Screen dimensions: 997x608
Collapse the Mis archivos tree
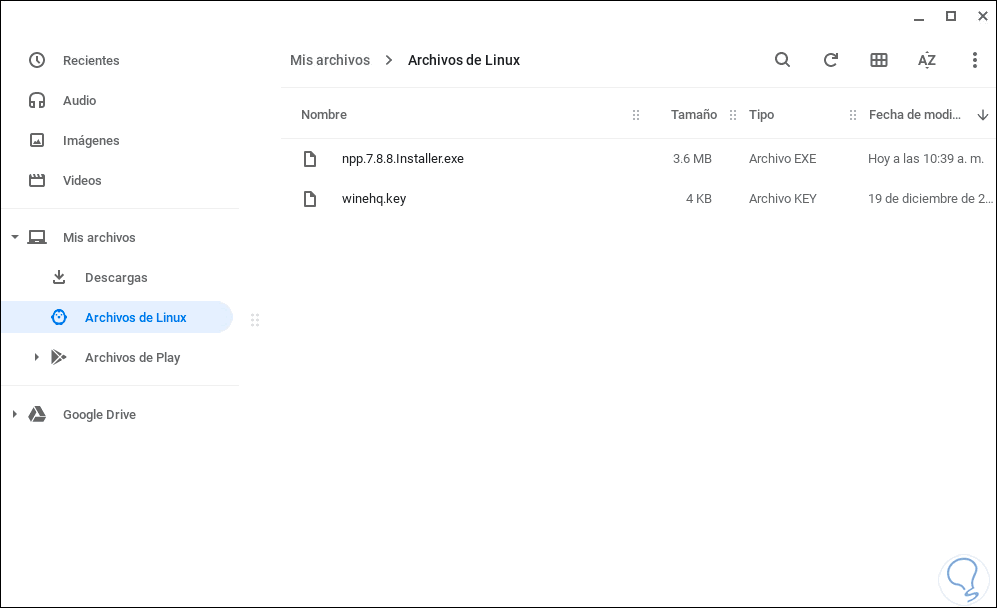pos(14,238)
